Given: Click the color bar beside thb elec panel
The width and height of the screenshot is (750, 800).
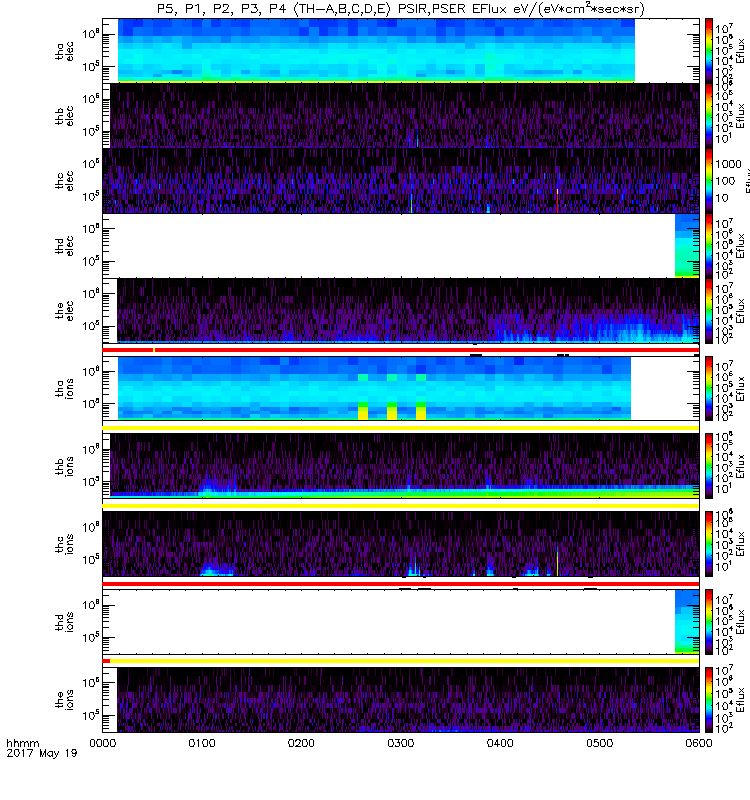Looking at the screenshot, I should pos(709,116).
